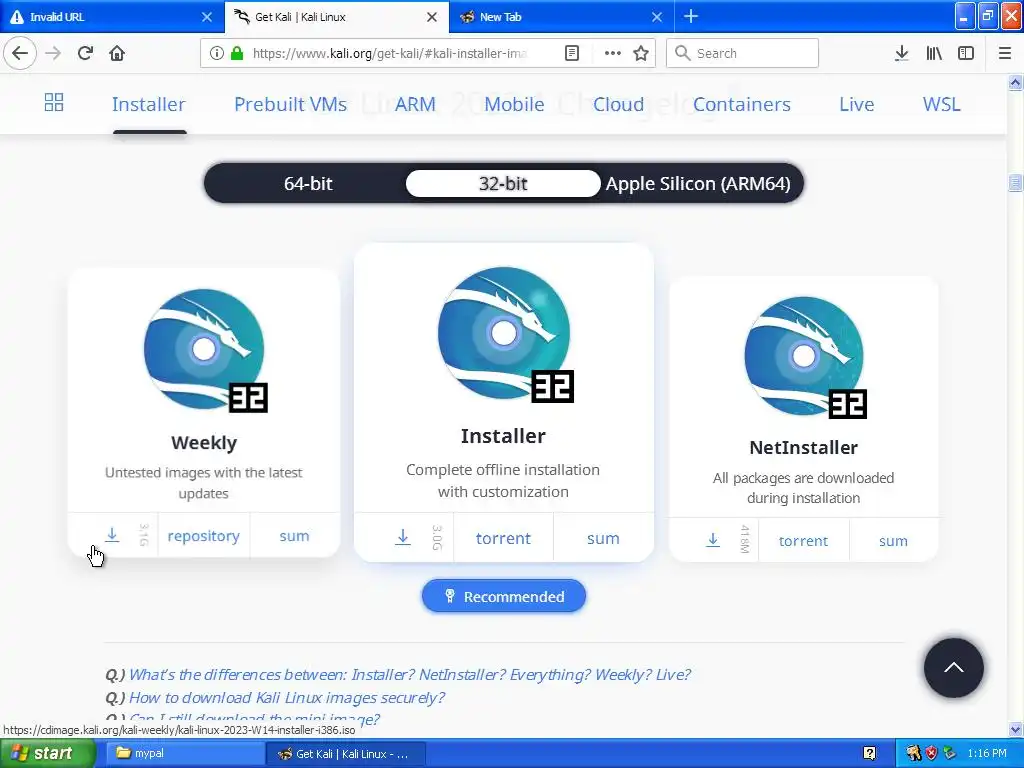
Task: Click the Installer torrent link
Action: point(504,538)
